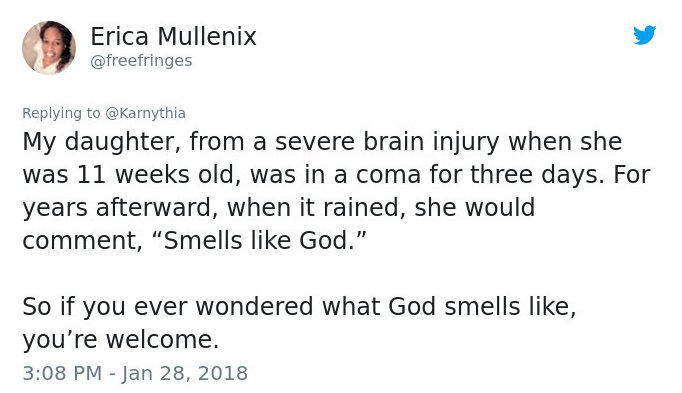The width and height of the screenshot is (682, 393).
Task: Click the Jan 28, 2018 date
Action: coord(184,373)
